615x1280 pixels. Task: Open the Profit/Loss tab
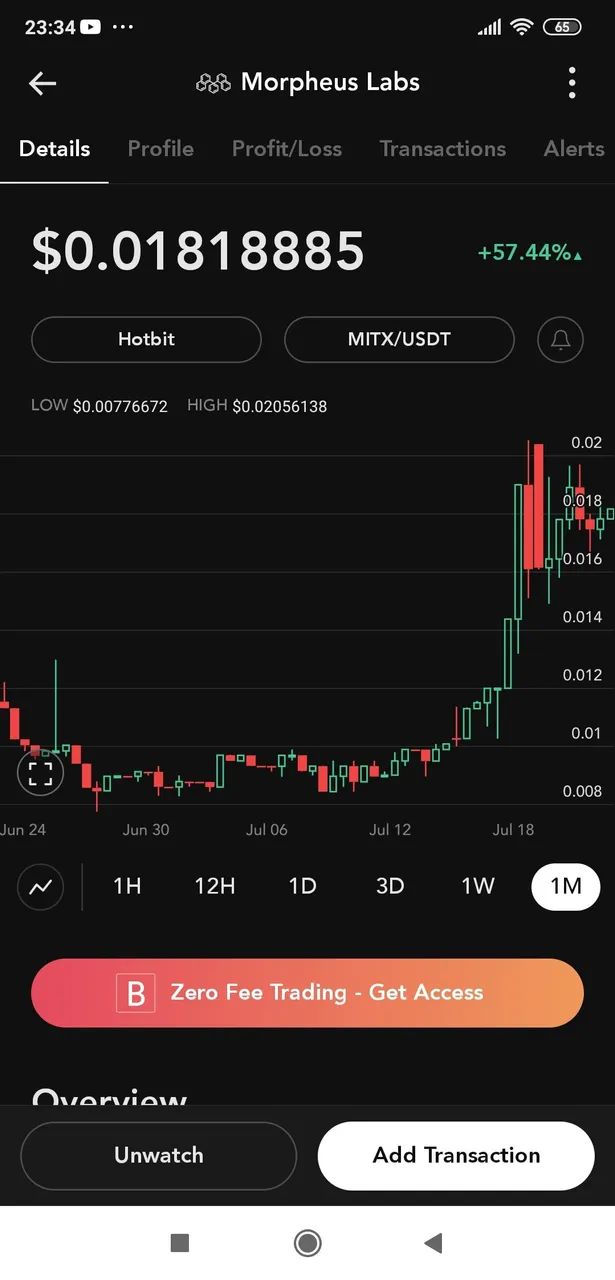coord(287,149)
